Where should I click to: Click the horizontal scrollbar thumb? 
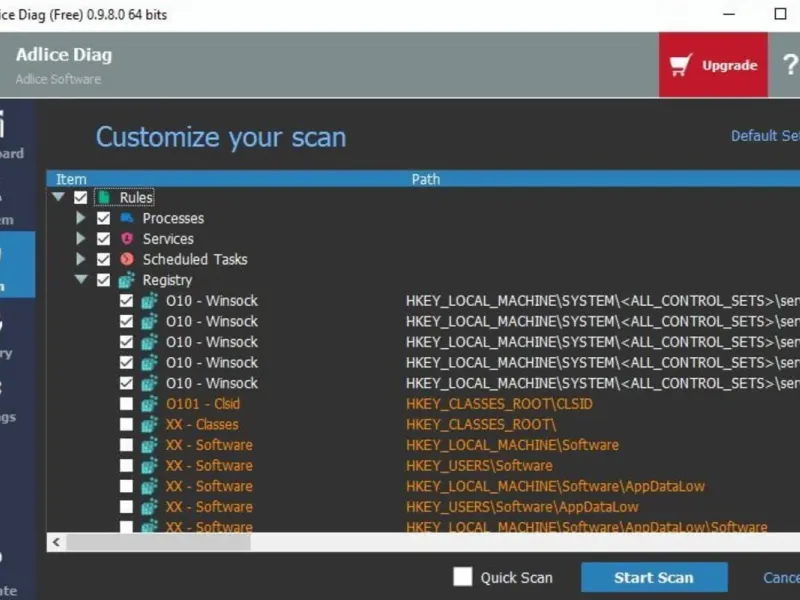(158, 542)
